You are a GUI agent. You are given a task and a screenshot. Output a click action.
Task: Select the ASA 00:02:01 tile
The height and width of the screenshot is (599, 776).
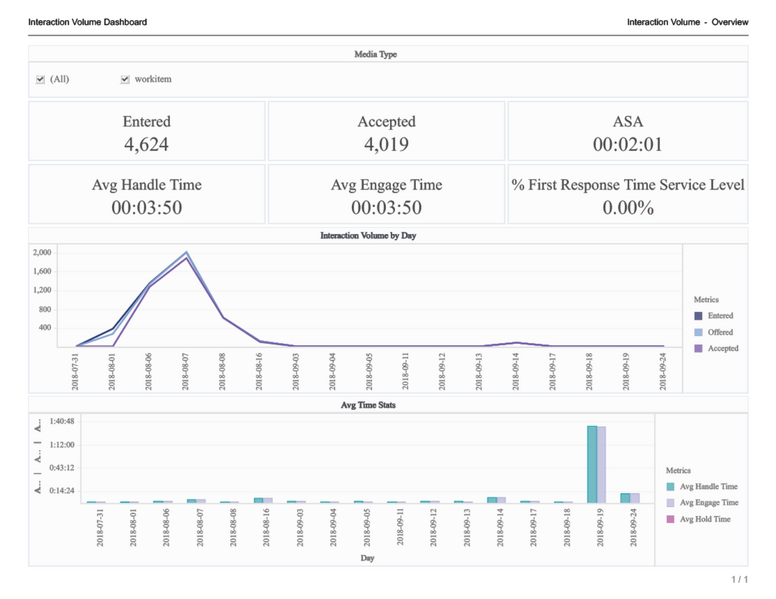pos(627,132)
